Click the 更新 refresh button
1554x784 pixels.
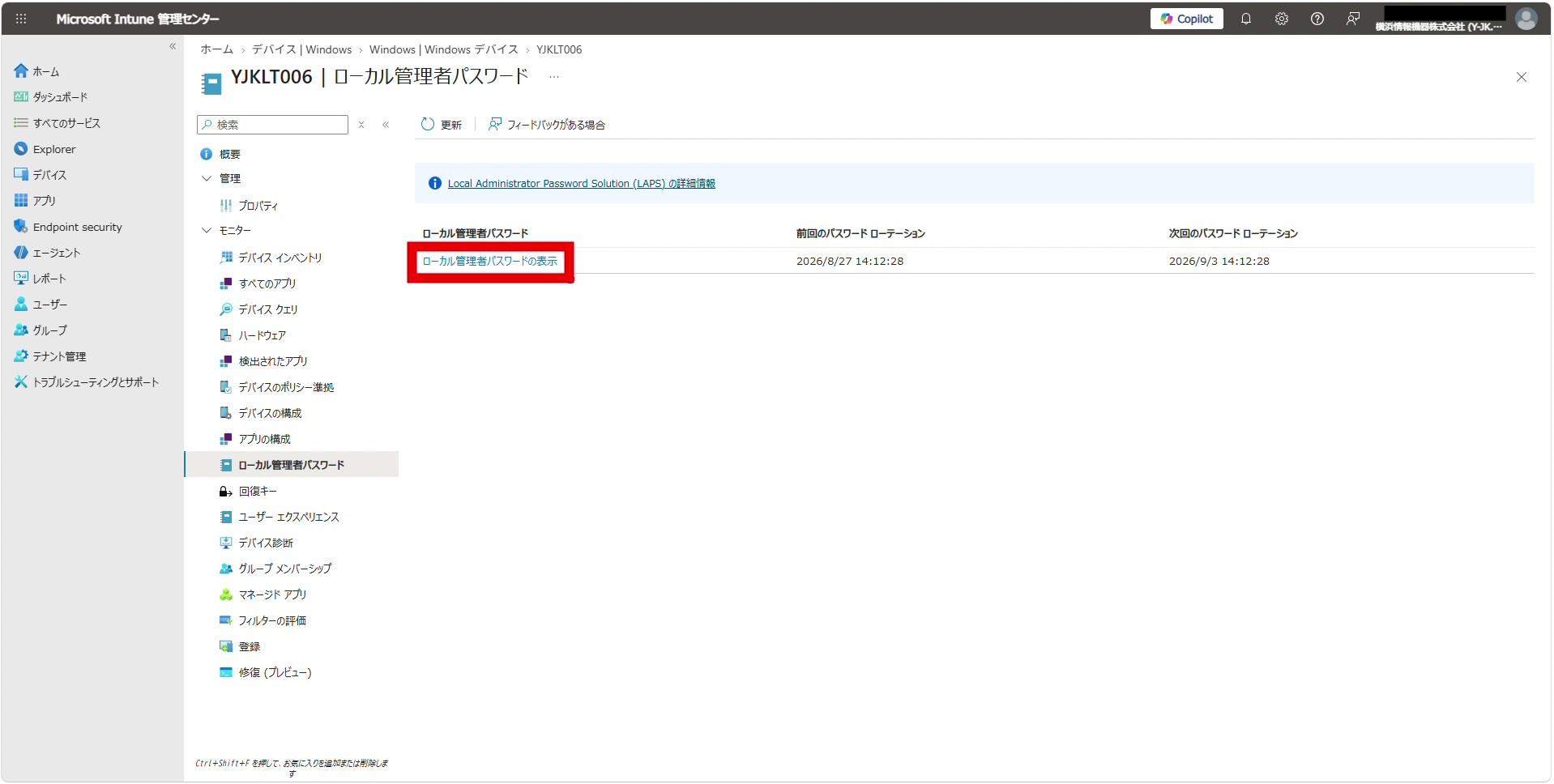click(441, 125)
